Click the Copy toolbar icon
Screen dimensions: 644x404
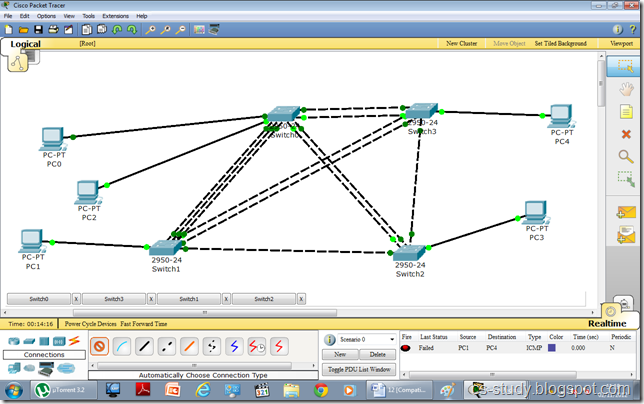pyautogui.click(x=87, y=30)
